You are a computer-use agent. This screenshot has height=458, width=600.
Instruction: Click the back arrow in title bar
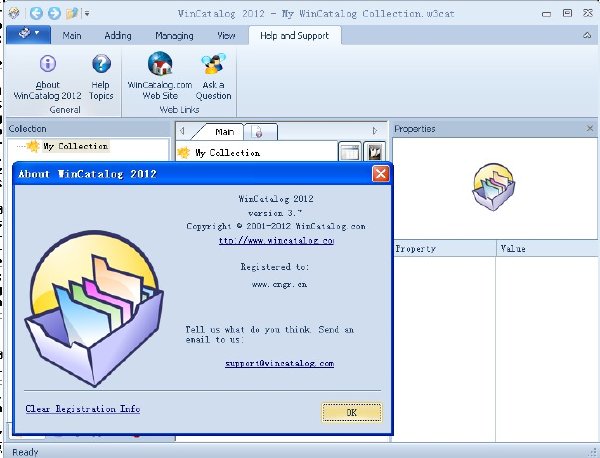click(36, 13)
